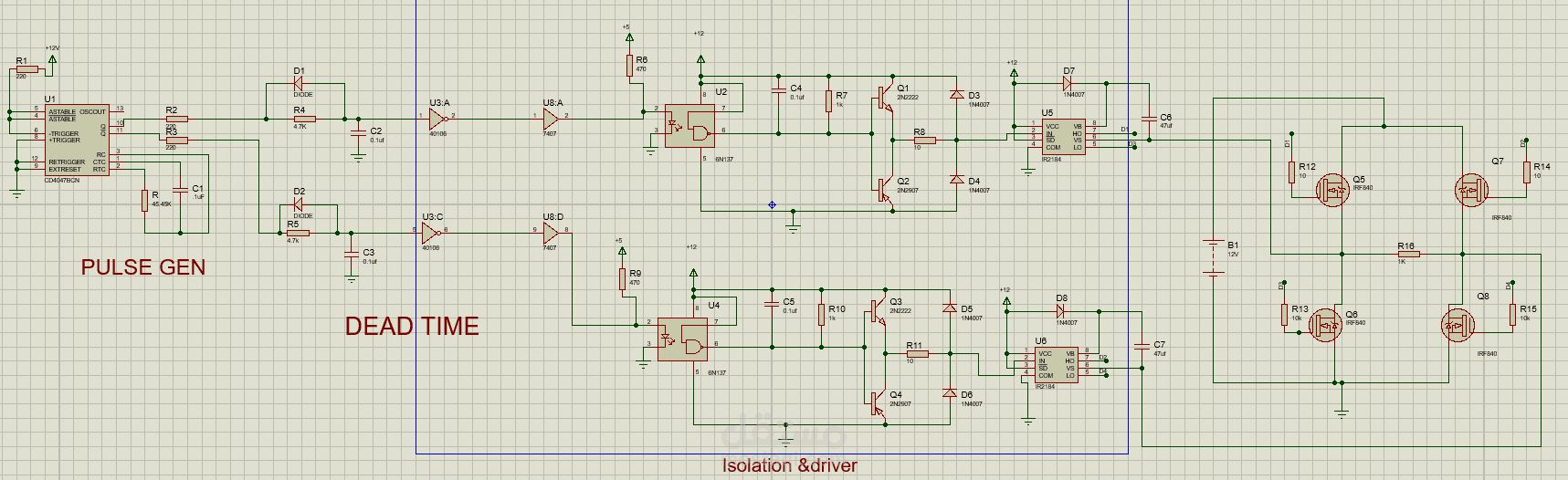Select MOSFET Q8 symbol
This screenshot has height=480, width=1568.
1458,325
